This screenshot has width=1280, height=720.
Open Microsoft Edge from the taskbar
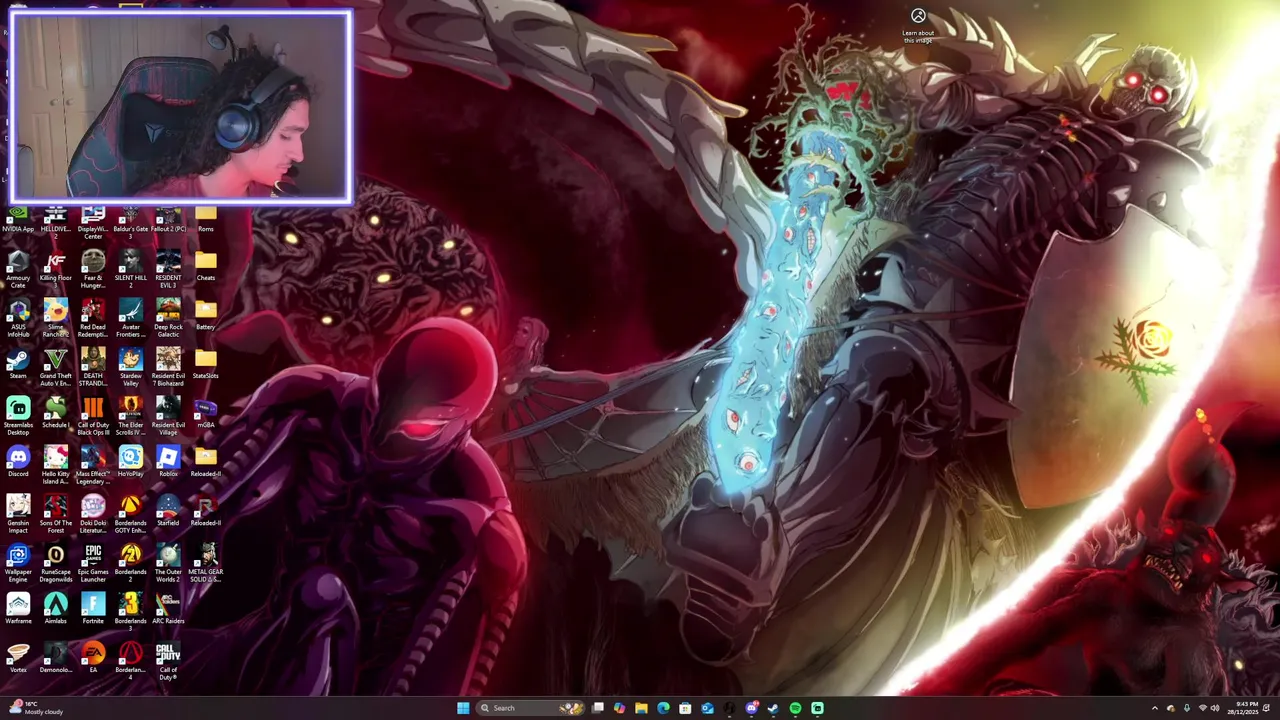pyautogui.click(x=663, y=708)
